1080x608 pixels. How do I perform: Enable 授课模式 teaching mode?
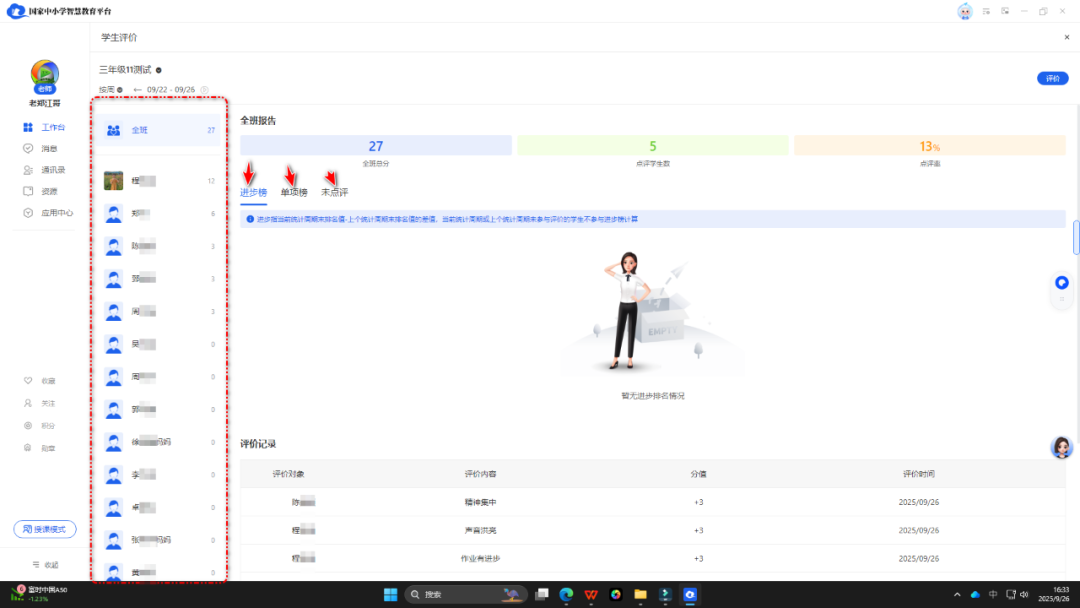coord(44,529)
